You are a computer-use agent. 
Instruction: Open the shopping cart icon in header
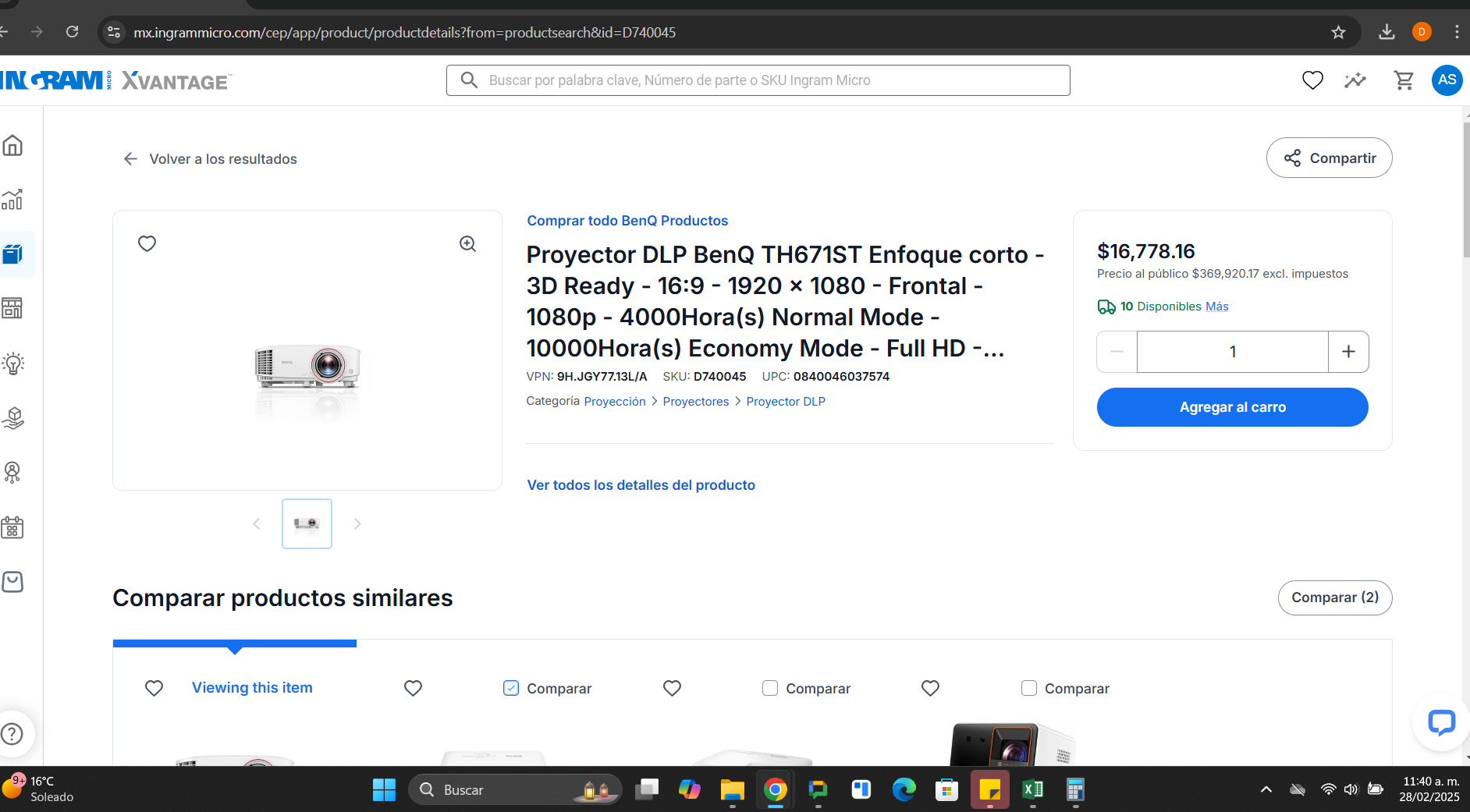coord(1404,80)
